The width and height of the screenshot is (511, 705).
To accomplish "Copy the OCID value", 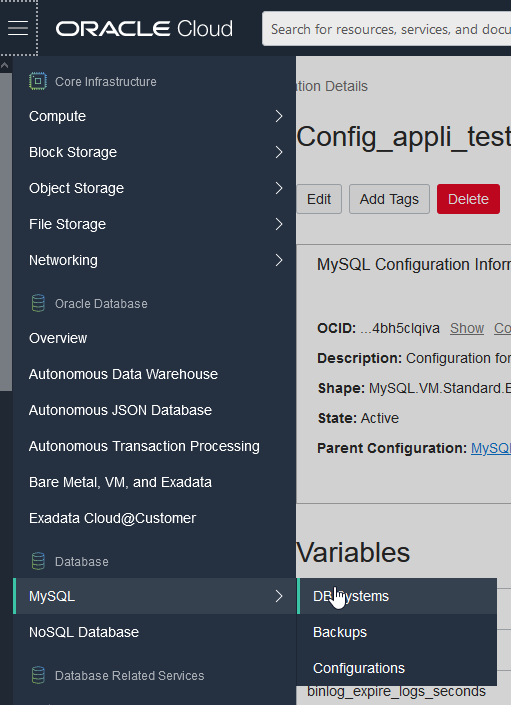I will point(502,328).
